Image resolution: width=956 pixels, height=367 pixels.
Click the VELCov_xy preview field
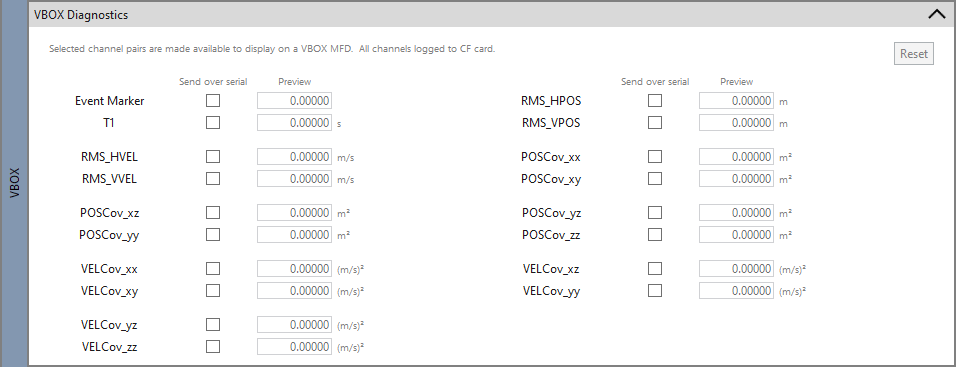(x=294, y=291)
